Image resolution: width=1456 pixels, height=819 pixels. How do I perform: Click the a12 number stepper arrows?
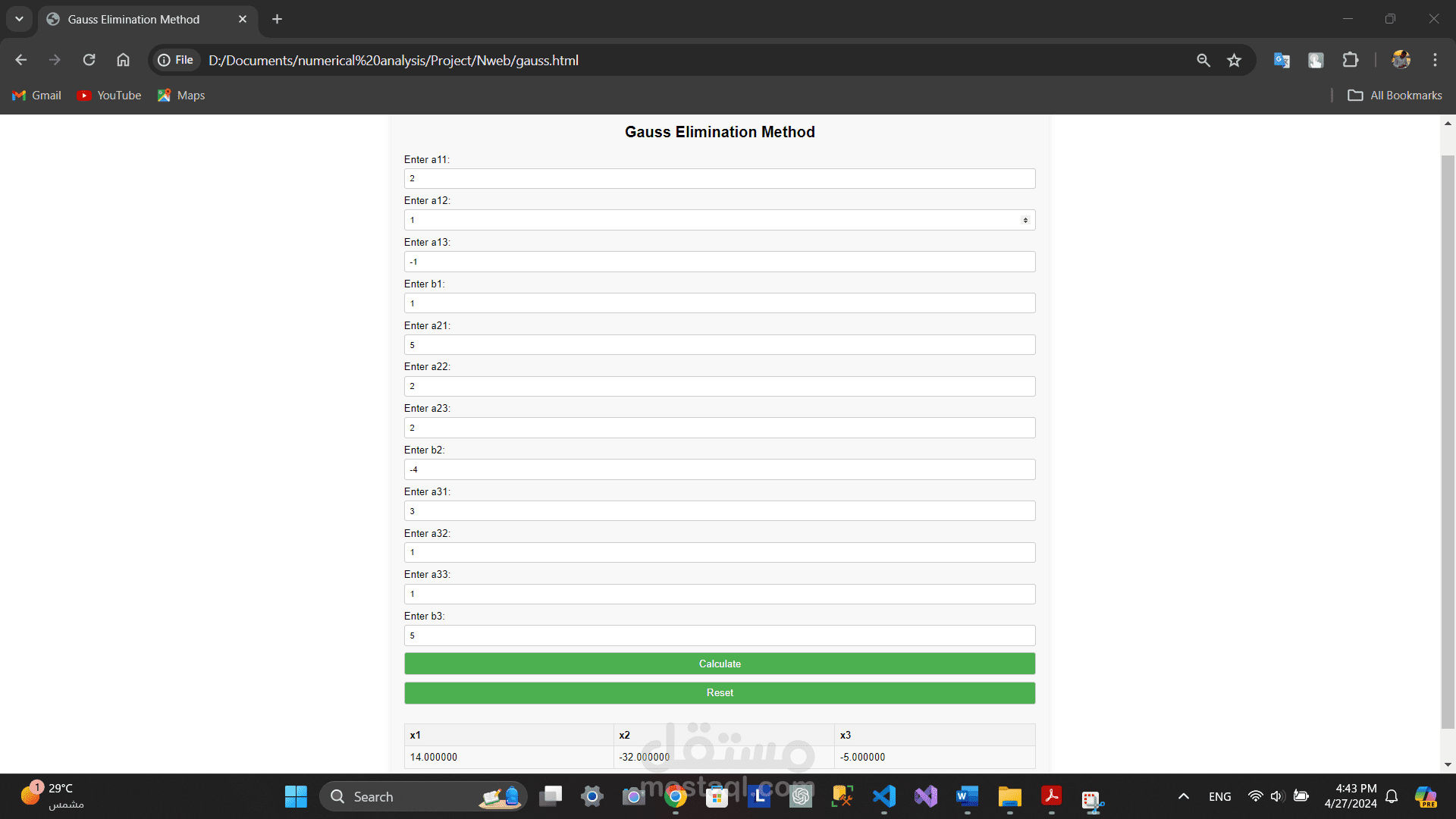point(1025,220)
